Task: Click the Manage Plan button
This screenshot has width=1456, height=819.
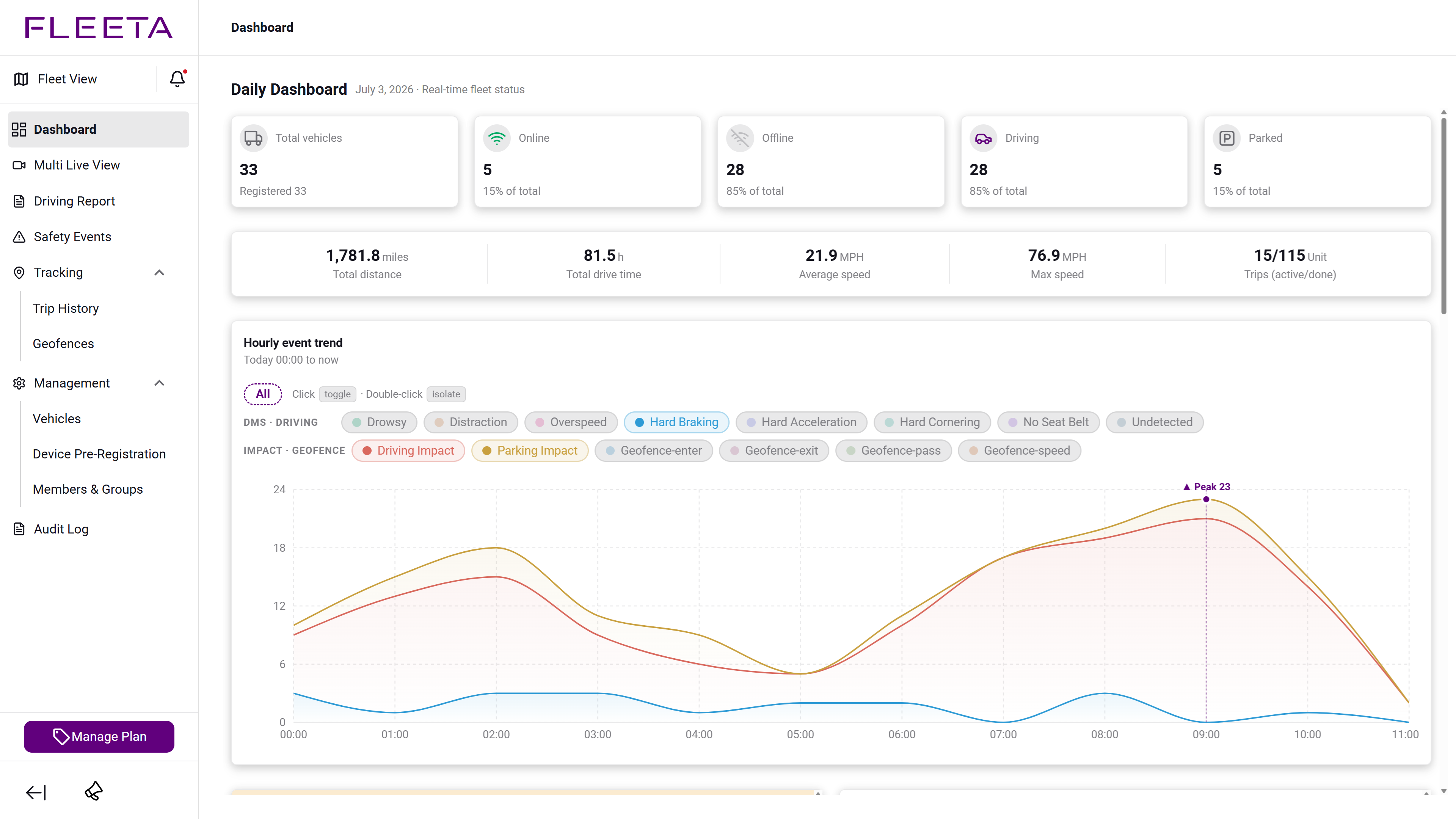Action: click(99, 736)
